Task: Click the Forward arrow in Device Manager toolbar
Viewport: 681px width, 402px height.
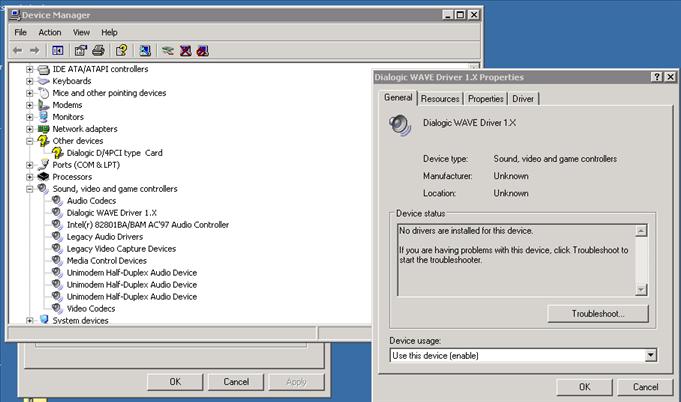Action: point(34,51)
